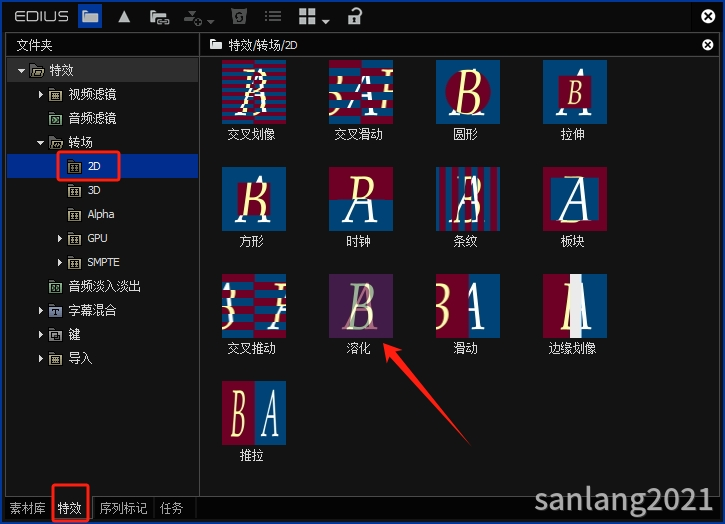Viewport: 725px width, 524px height.
Task: Select the 键 folder
Action: pos(102,334)
